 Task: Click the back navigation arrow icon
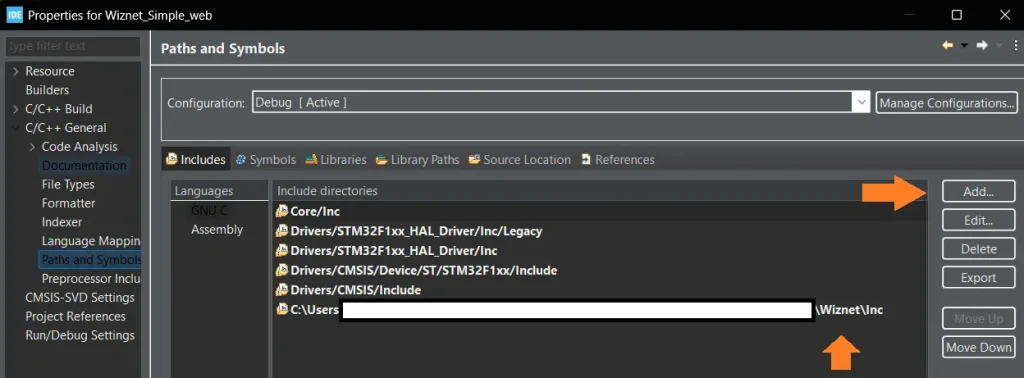coord(948,46)
